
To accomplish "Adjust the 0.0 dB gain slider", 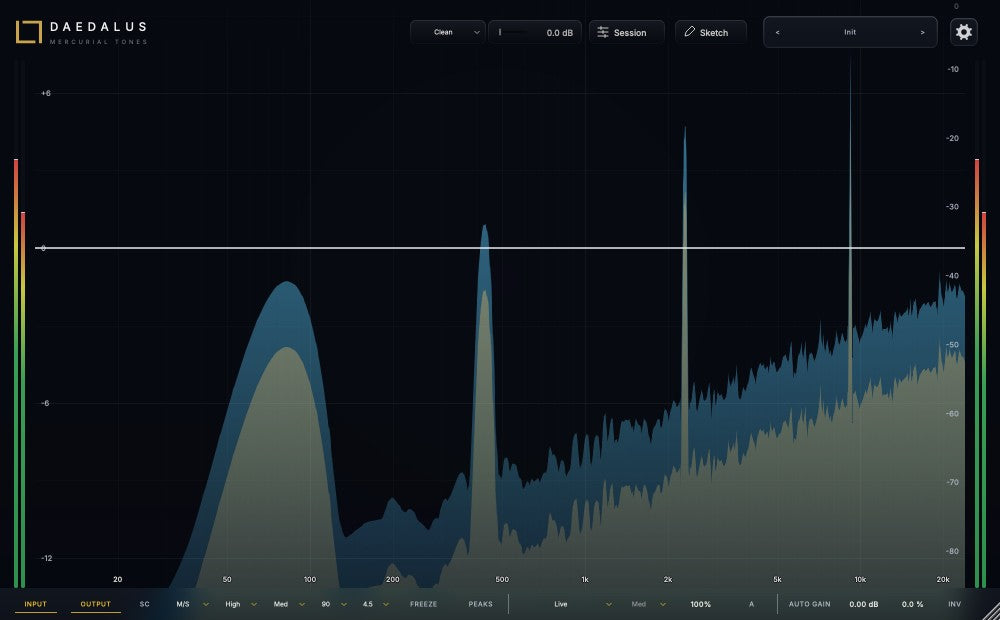I will click(535, 33).
